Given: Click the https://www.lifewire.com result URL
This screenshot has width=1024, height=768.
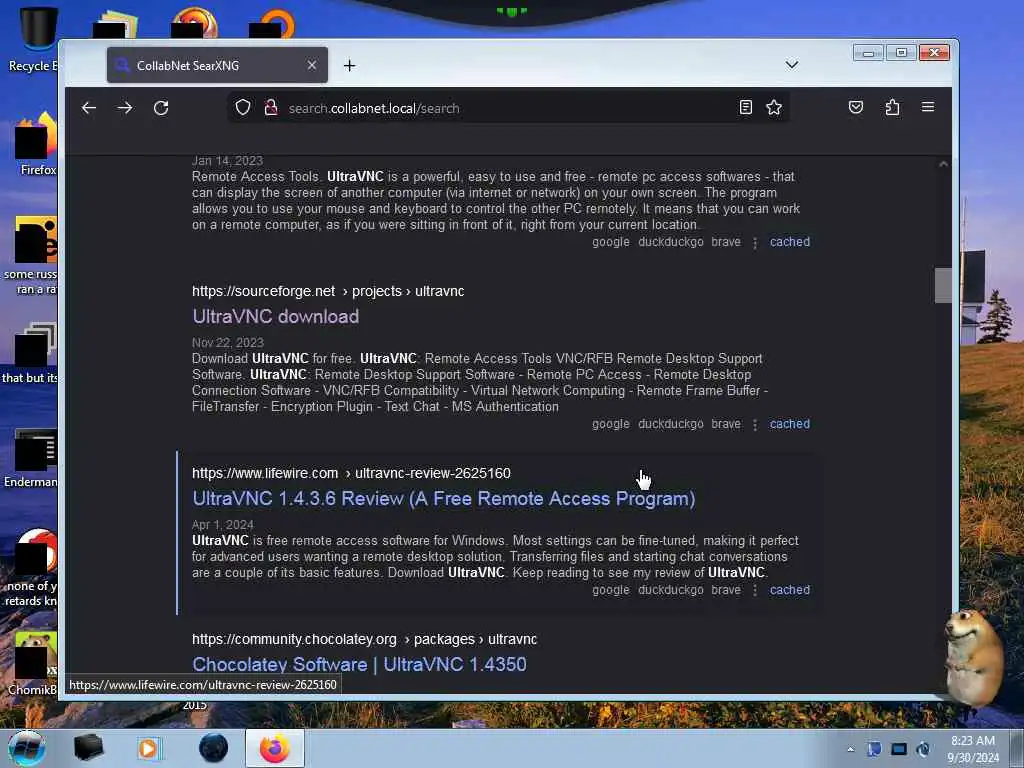Looking at the screenshot, I should pos(351,473).
